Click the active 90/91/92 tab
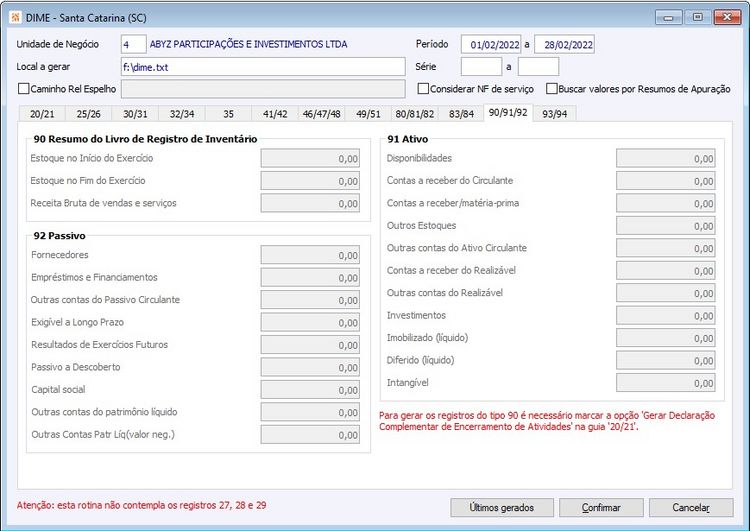This screenshot has width=750, height=531. (x=508, y=112)
